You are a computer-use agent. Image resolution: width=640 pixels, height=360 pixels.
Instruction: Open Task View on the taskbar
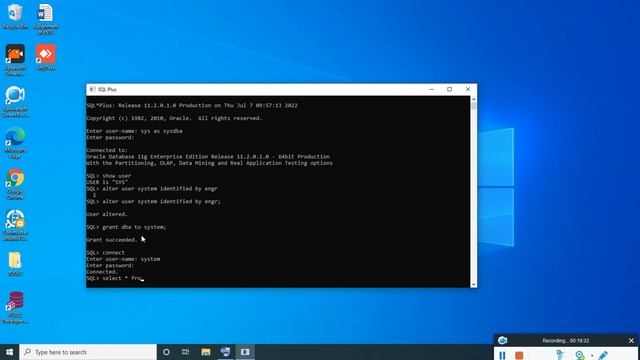coord(186,352)
